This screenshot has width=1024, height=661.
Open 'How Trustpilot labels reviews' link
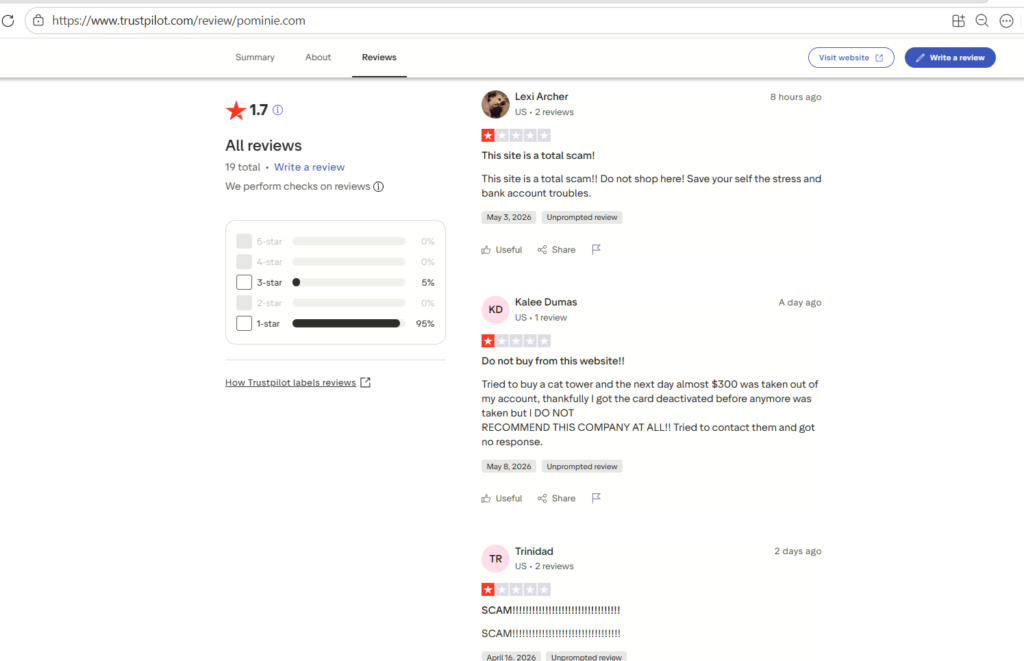[298, 383]
